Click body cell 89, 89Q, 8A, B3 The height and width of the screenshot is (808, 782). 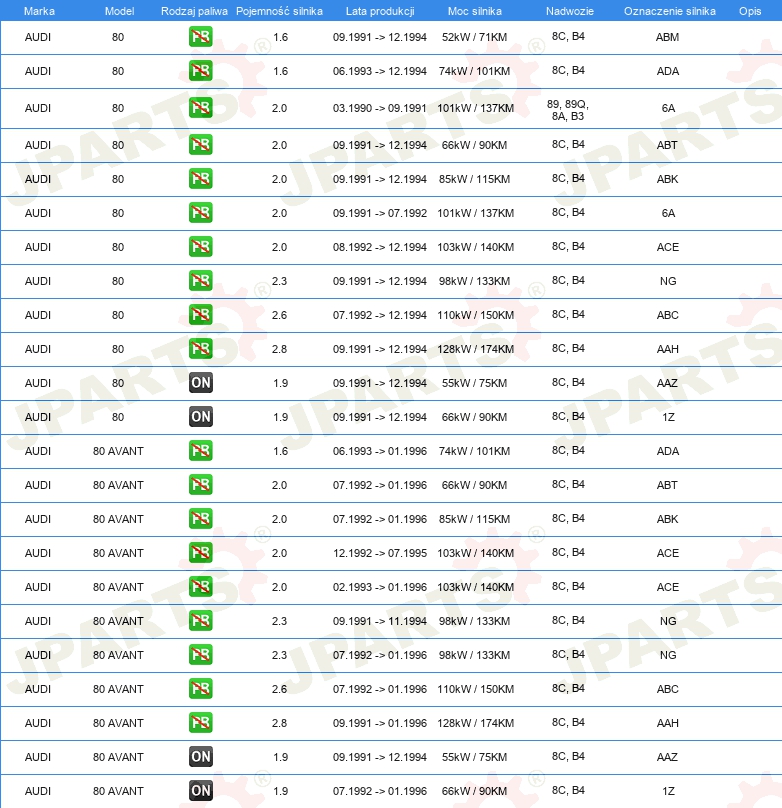tap(568, 110)
